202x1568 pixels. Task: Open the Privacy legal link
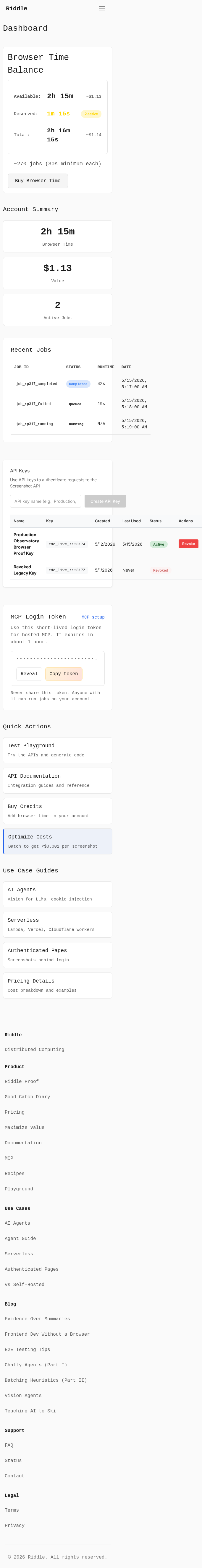point(15,1525)
